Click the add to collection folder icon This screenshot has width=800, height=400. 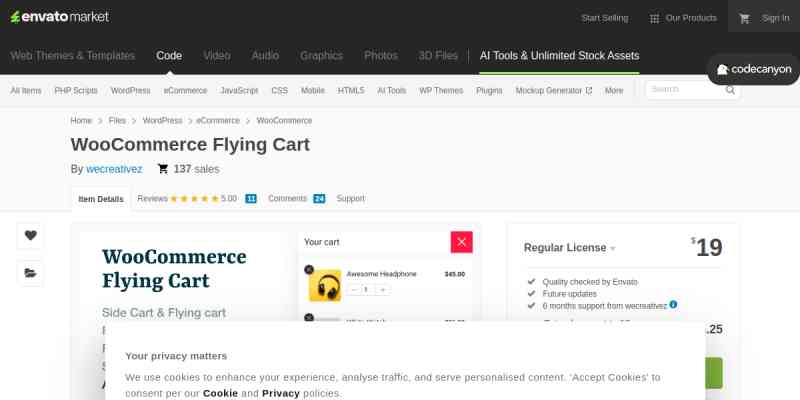30,273
